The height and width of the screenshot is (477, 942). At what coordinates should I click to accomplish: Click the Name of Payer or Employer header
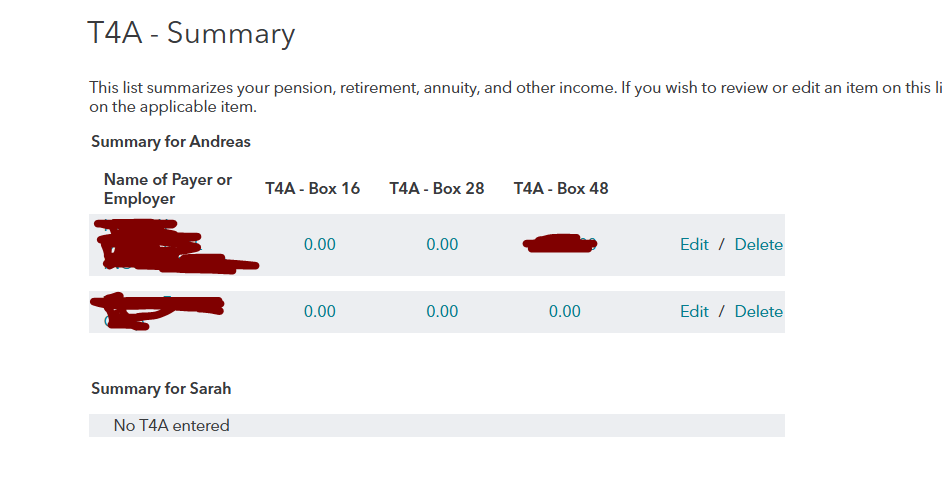click(168, 189)
